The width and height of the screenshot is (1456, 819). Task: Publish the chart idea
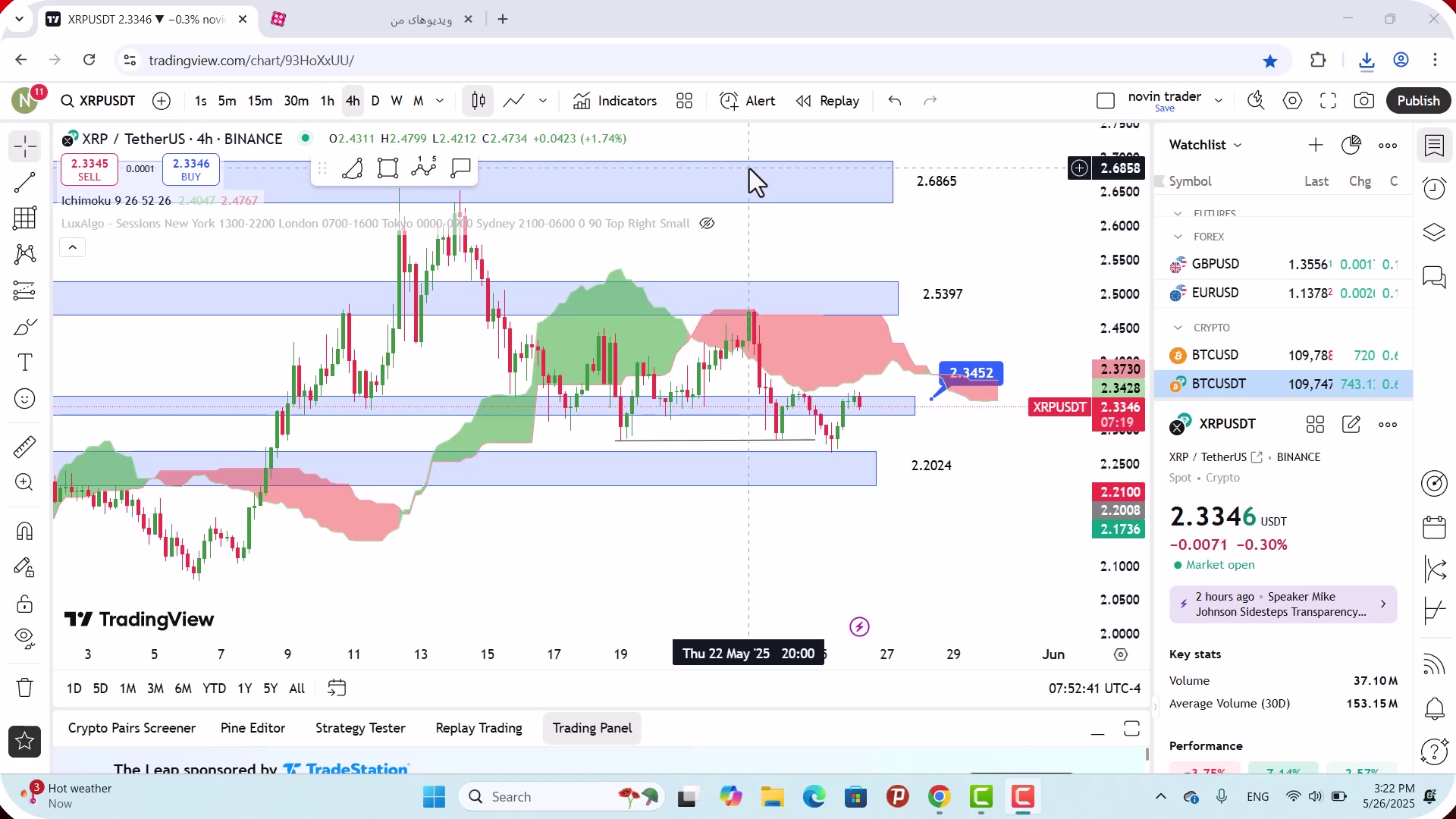point(1418,101)
